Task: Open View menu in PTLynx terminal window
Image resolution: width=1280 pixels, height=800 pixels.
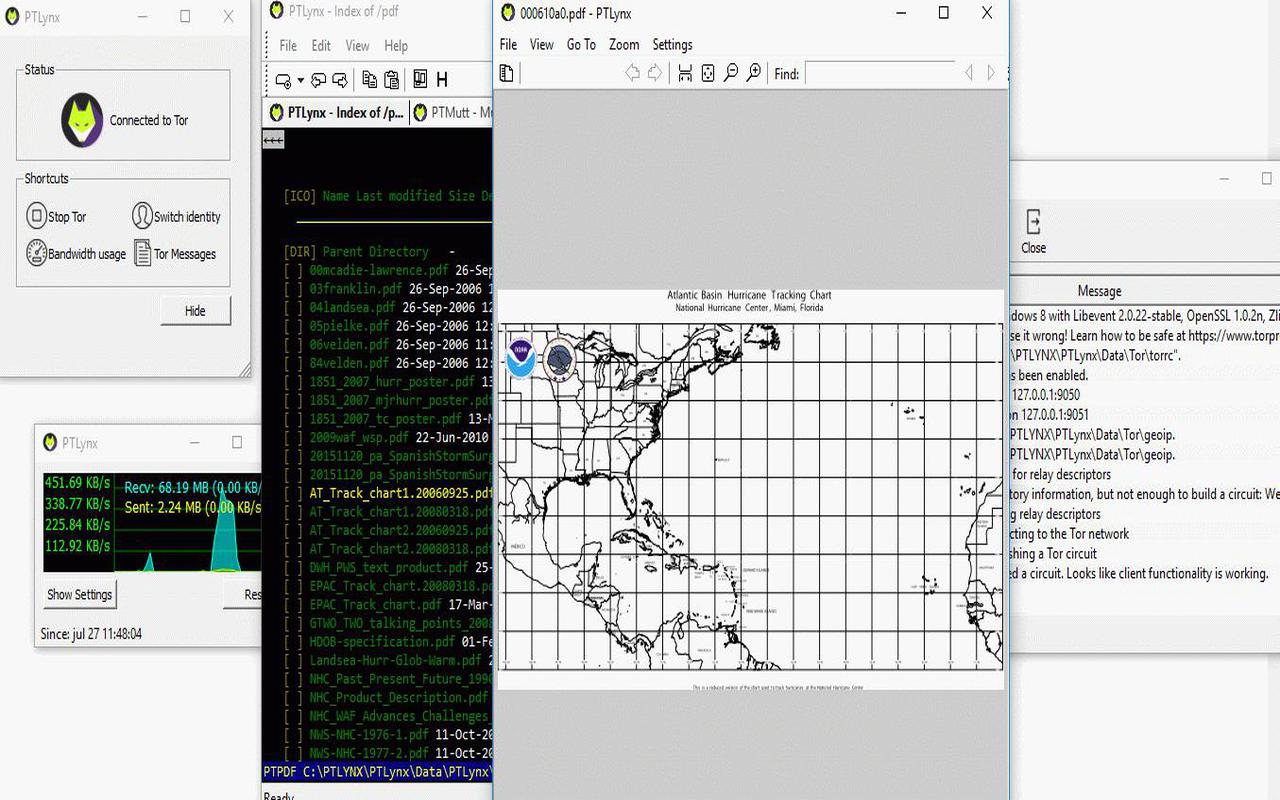Action: pyautogui.click(x=357, y=45)
